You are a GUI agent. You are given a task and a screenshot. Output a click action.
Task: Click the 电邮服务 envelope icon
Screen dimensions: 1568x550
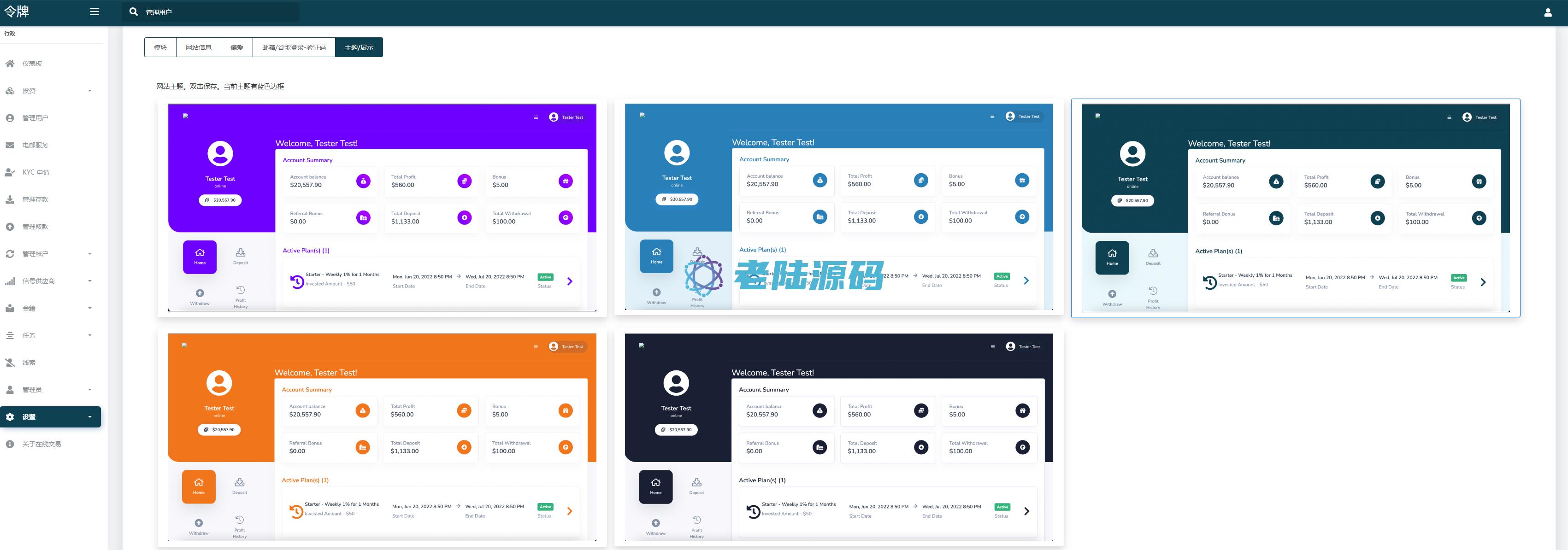(x=10, y=145)
